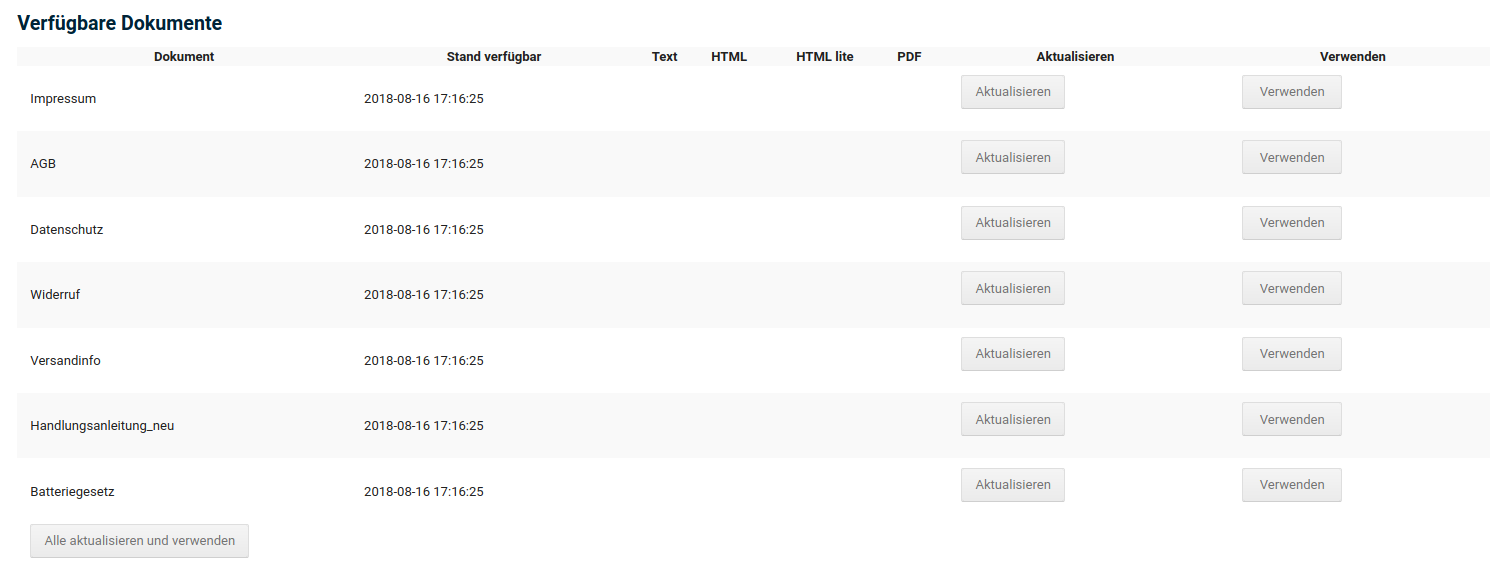Image resolution: width=1505 pixels, height=581 pixels.
Task: Use the AGB document
Action: pos(1291,158)
